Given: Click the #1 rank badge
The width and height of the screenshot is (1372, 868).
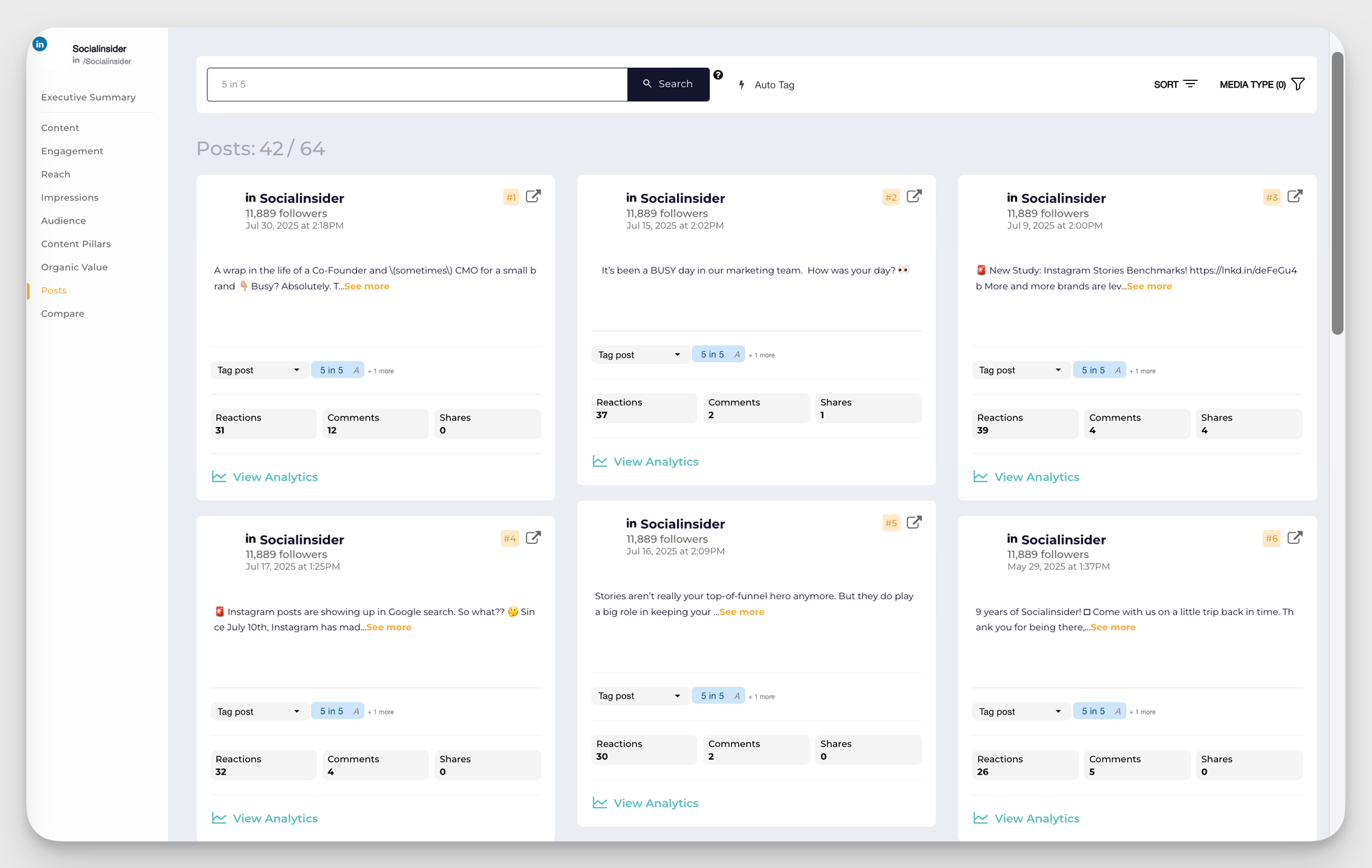Looking at the screenshot, I should (511, 197).
